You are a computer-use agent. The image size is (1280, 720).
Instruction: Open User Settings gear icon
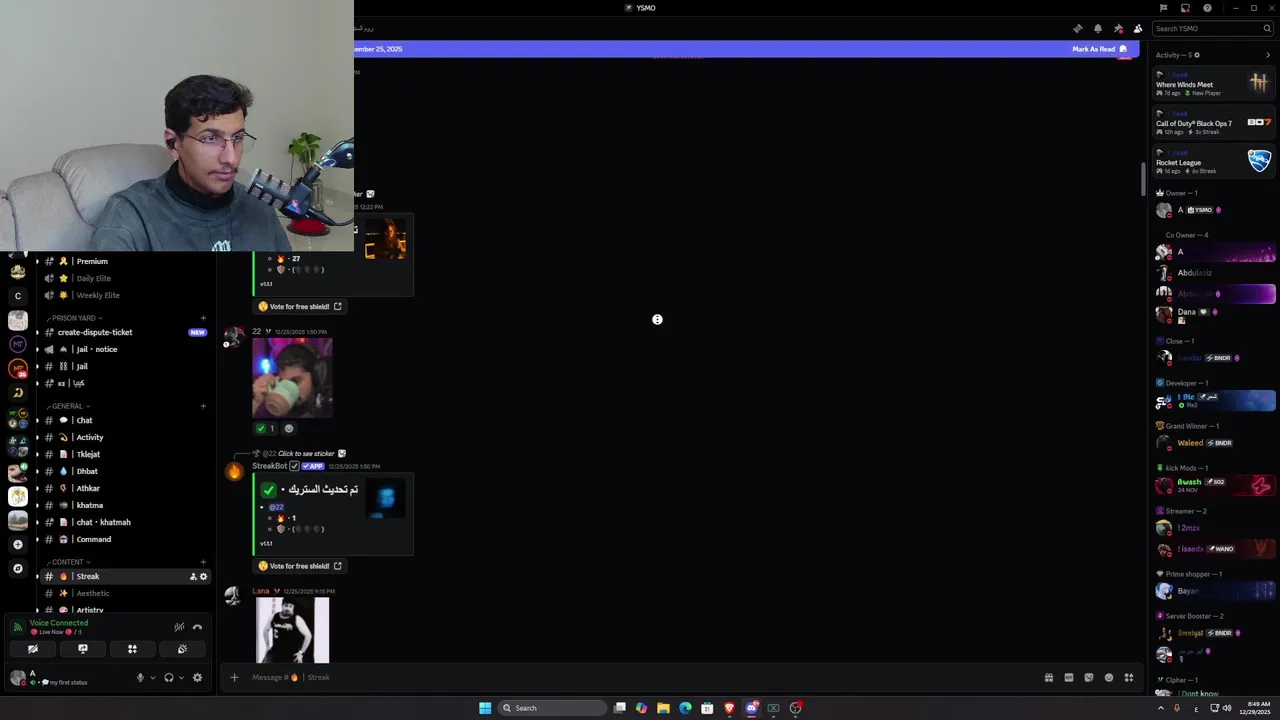(x=197, y=677)
